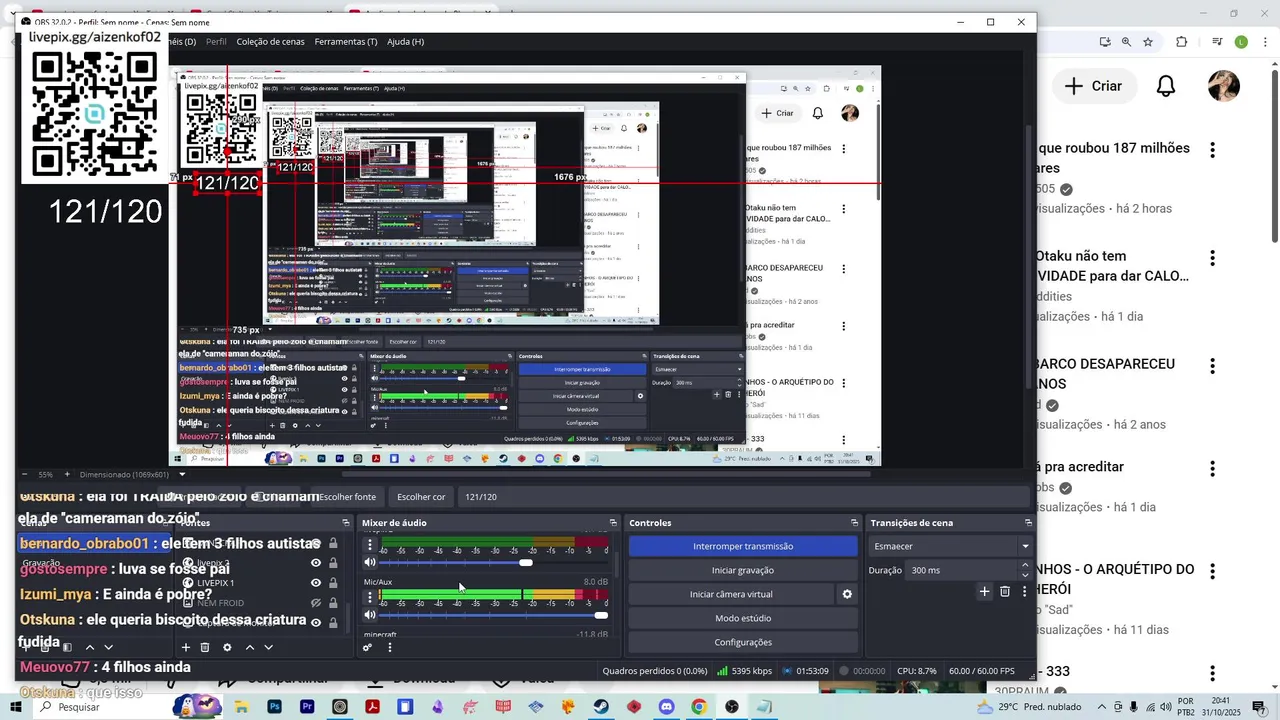Click Iniciar câmera virtual button
Screen dimensions: 1280x720
pyautogui.click(x=731, y=594)
